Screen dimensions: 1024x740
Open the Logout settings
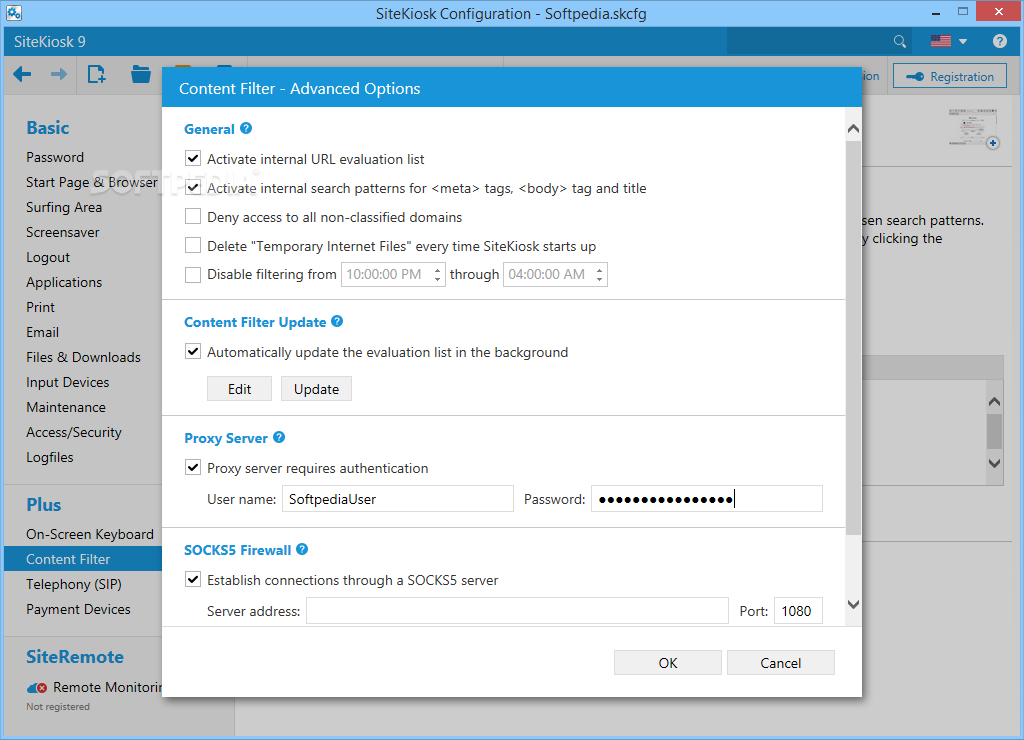(48, 257)
